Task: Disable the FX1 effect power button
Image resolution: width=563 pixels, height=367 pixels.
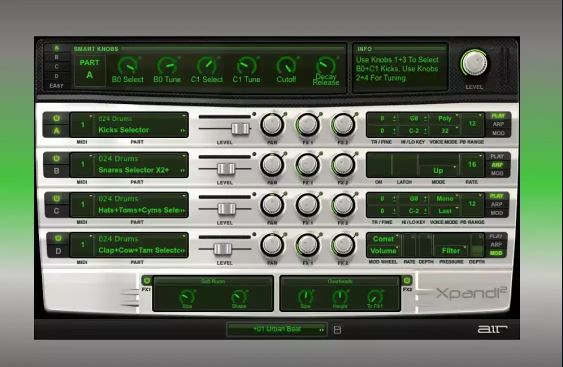Action: 146,280
